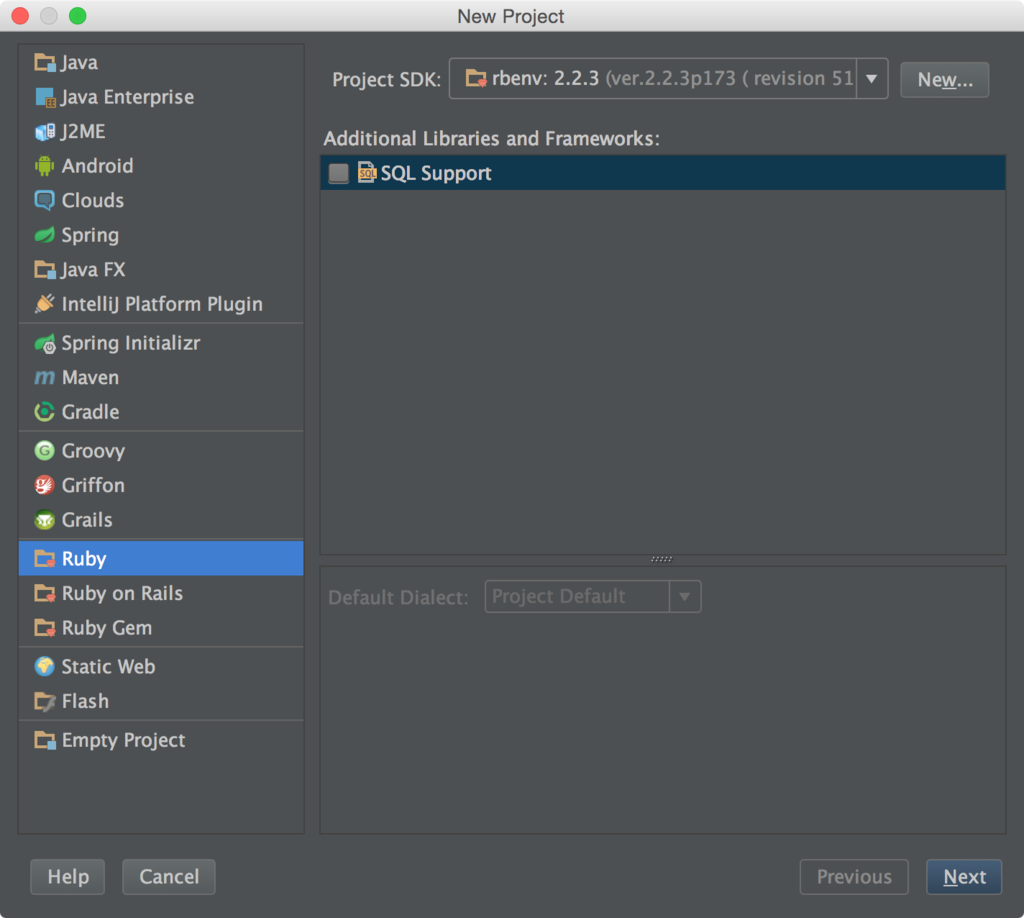Select the Ruby Gem label
1024x918 pixels.
(107, 628)
